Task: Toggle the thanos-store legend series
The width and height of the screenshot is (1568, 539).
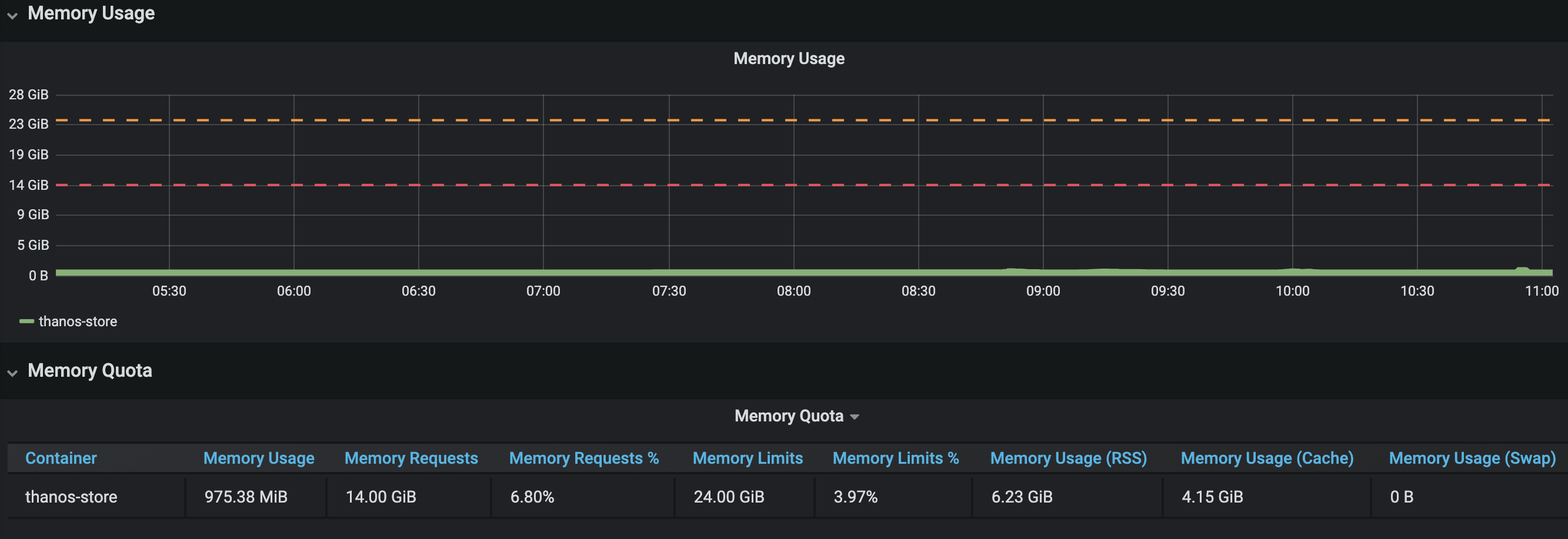Action: [x=77, y=321]
